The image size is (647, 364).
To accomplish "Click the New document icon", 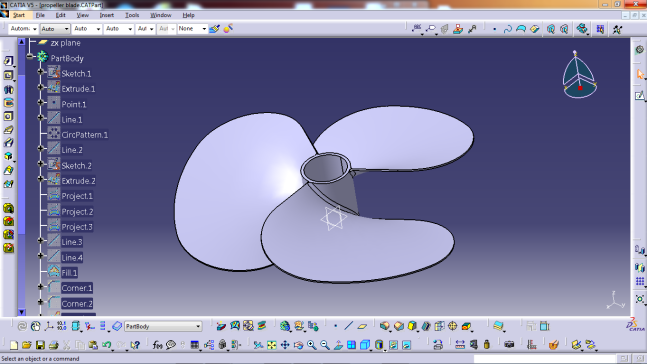I will click(14, 345).
